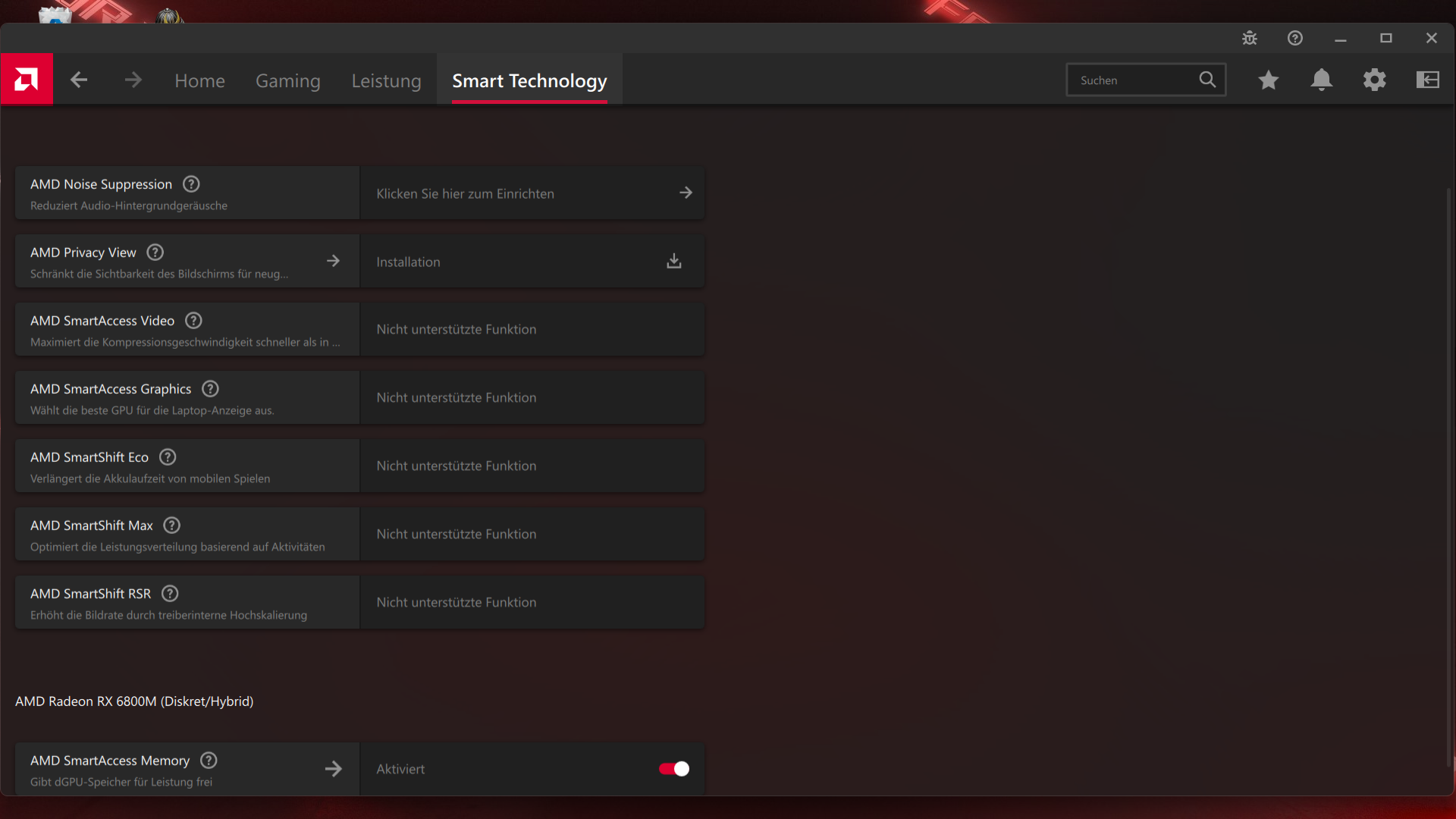Open the bug report icon

1250,38
